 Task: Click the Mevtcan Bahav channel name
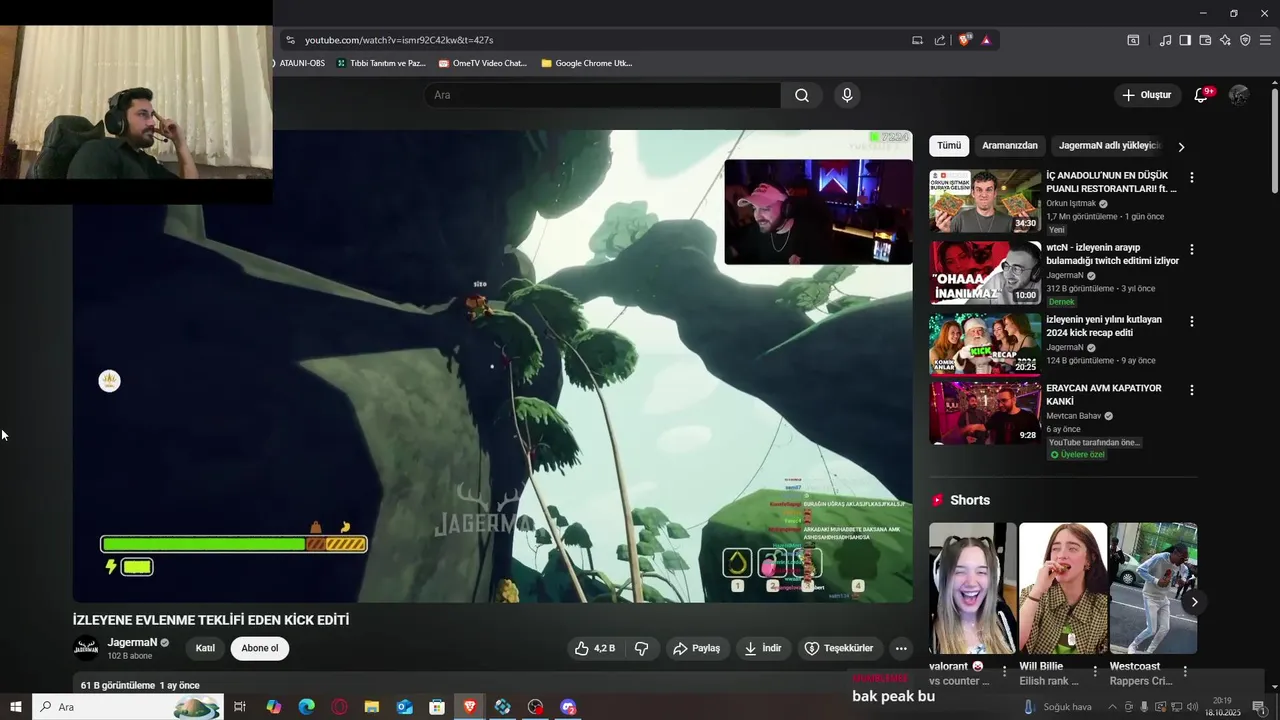click(x=1073, y=416)
